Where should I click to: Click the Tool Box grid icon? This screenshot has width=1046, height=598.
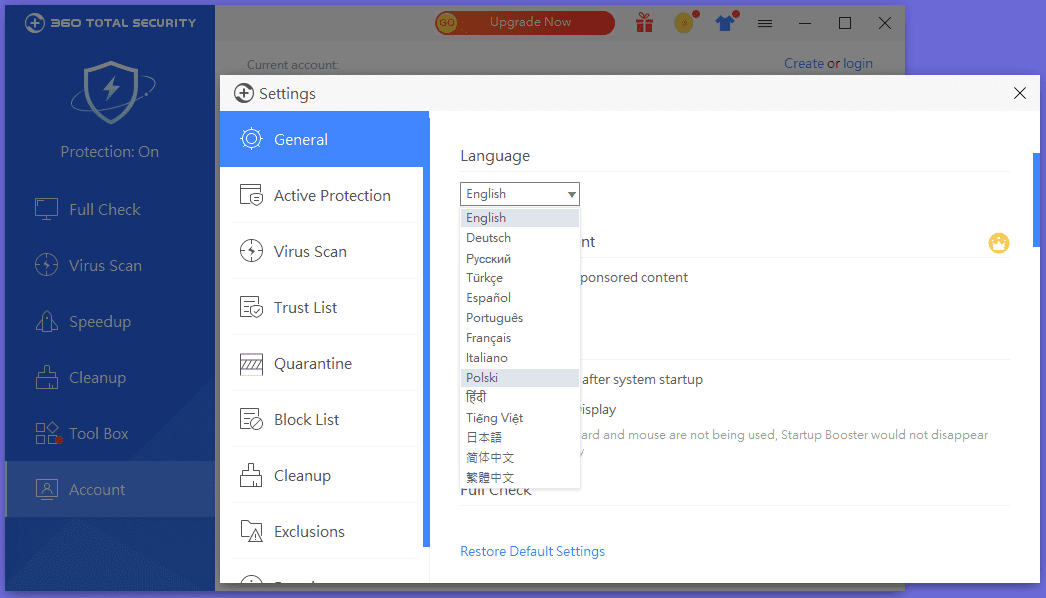pyautogui.click(x=47, y=433)
